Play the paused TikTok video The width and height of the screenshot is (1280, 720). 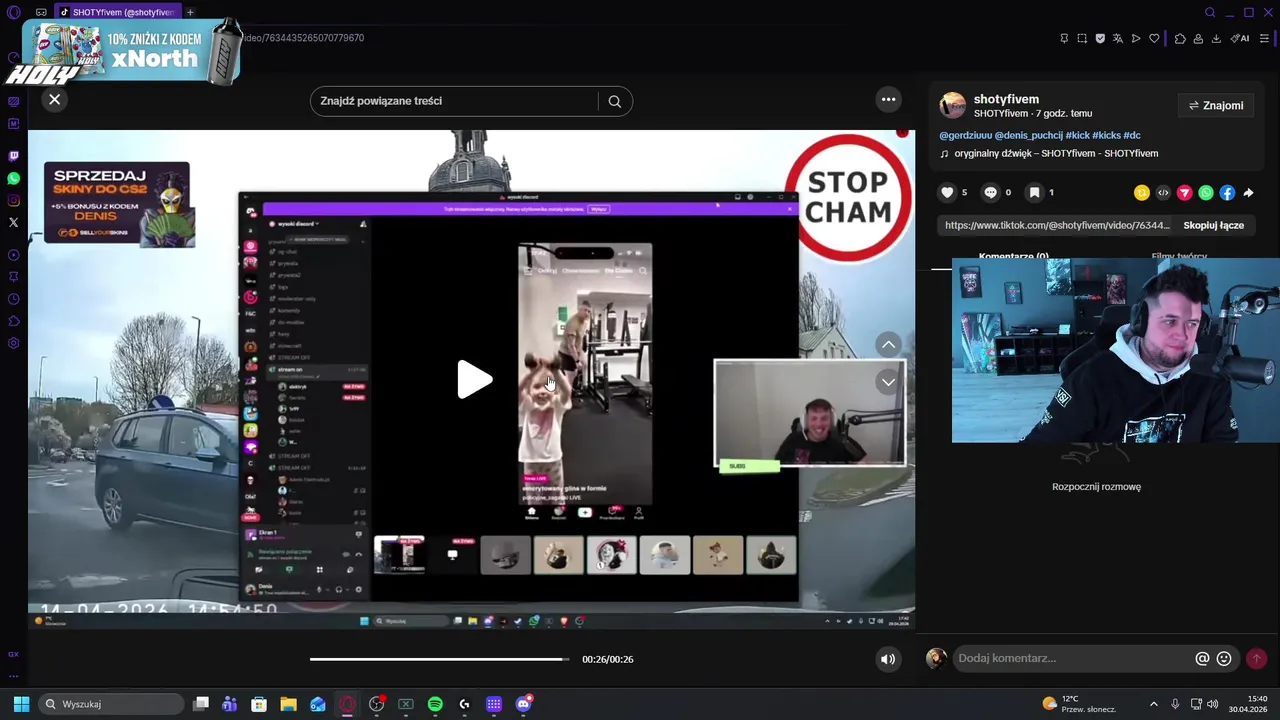click(x=474, y=380)
